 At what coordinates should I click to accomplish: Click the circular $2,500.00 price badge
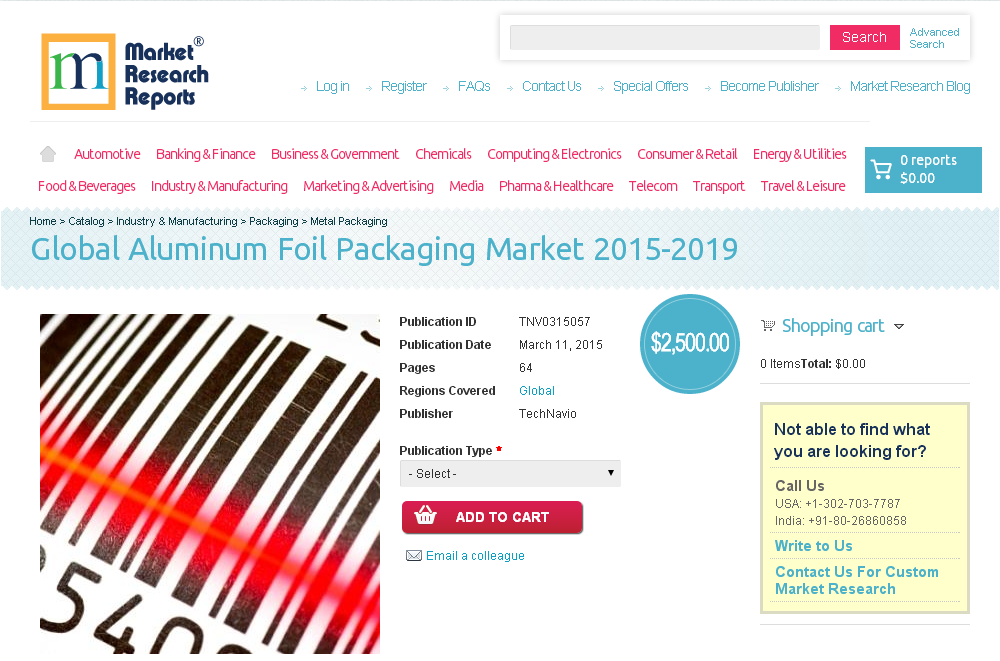689,343
